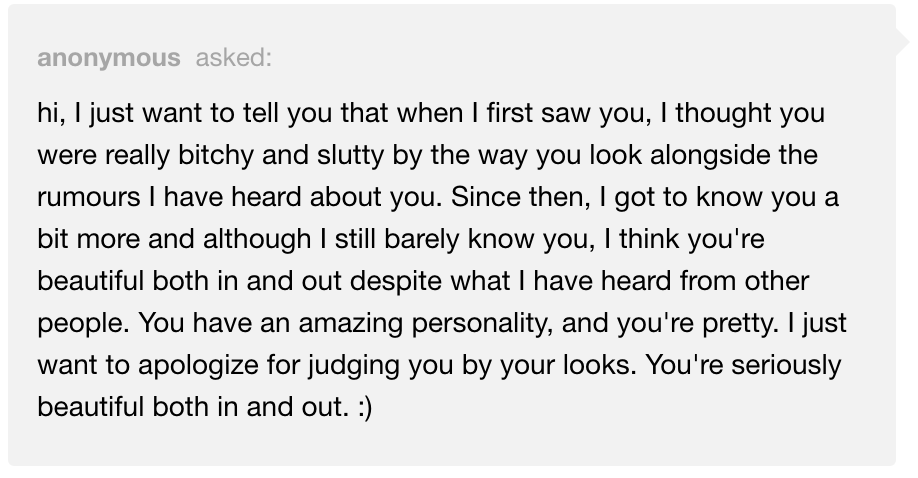Click the word "rumours" in the message
Viewport: 918px width, 478px height.
pos(88,197)
